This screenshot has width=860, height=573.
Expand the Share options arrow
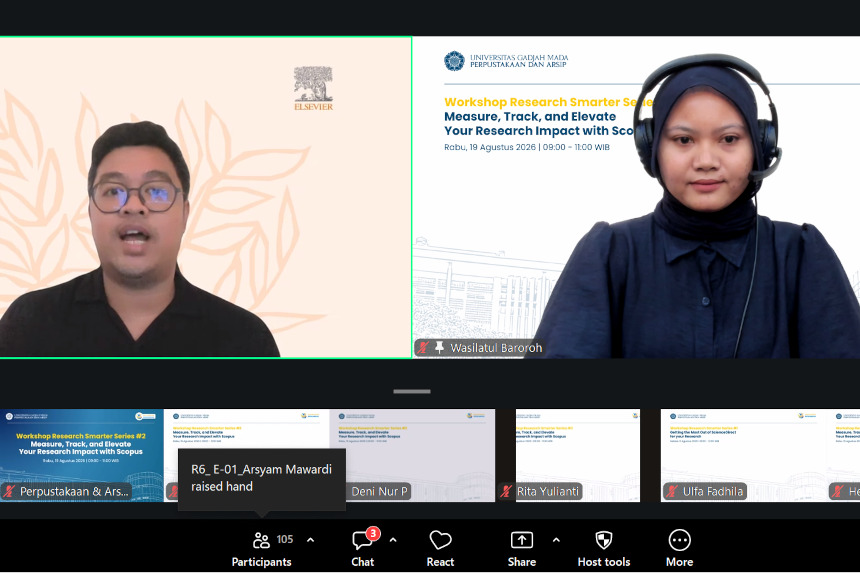556,540
